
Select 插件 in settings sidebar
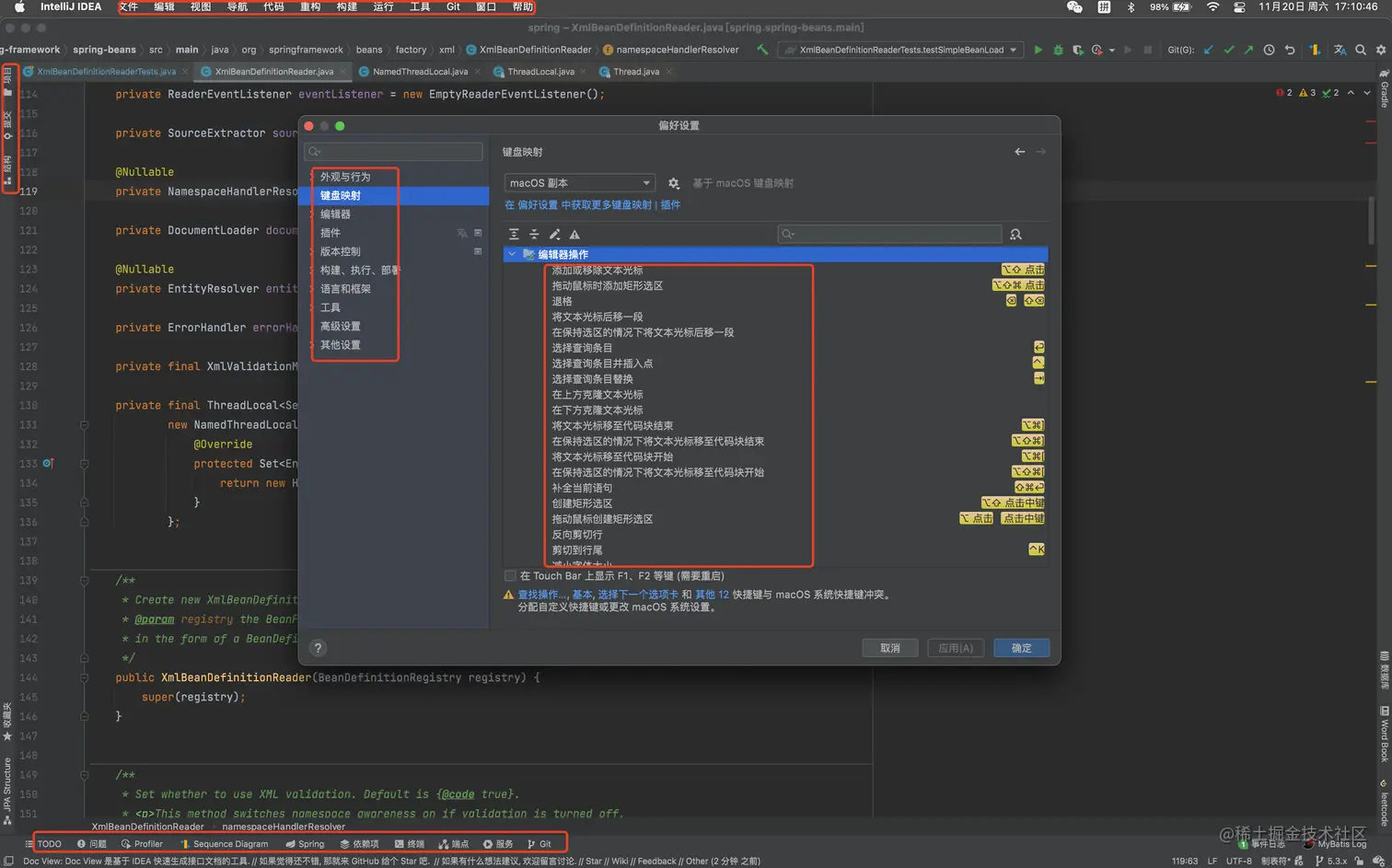point(331,233)
